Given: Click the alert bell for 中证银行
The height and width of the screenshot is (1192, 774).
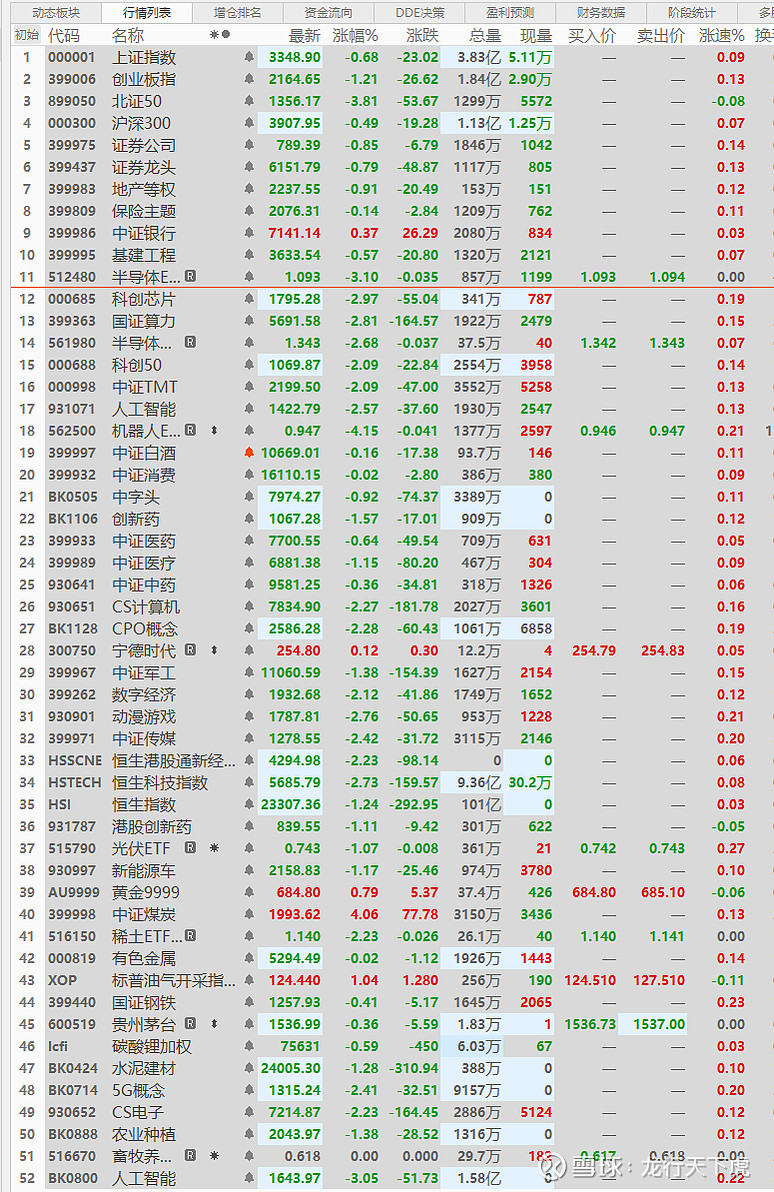Looking at the screenshot, I should tap(249, 233).
